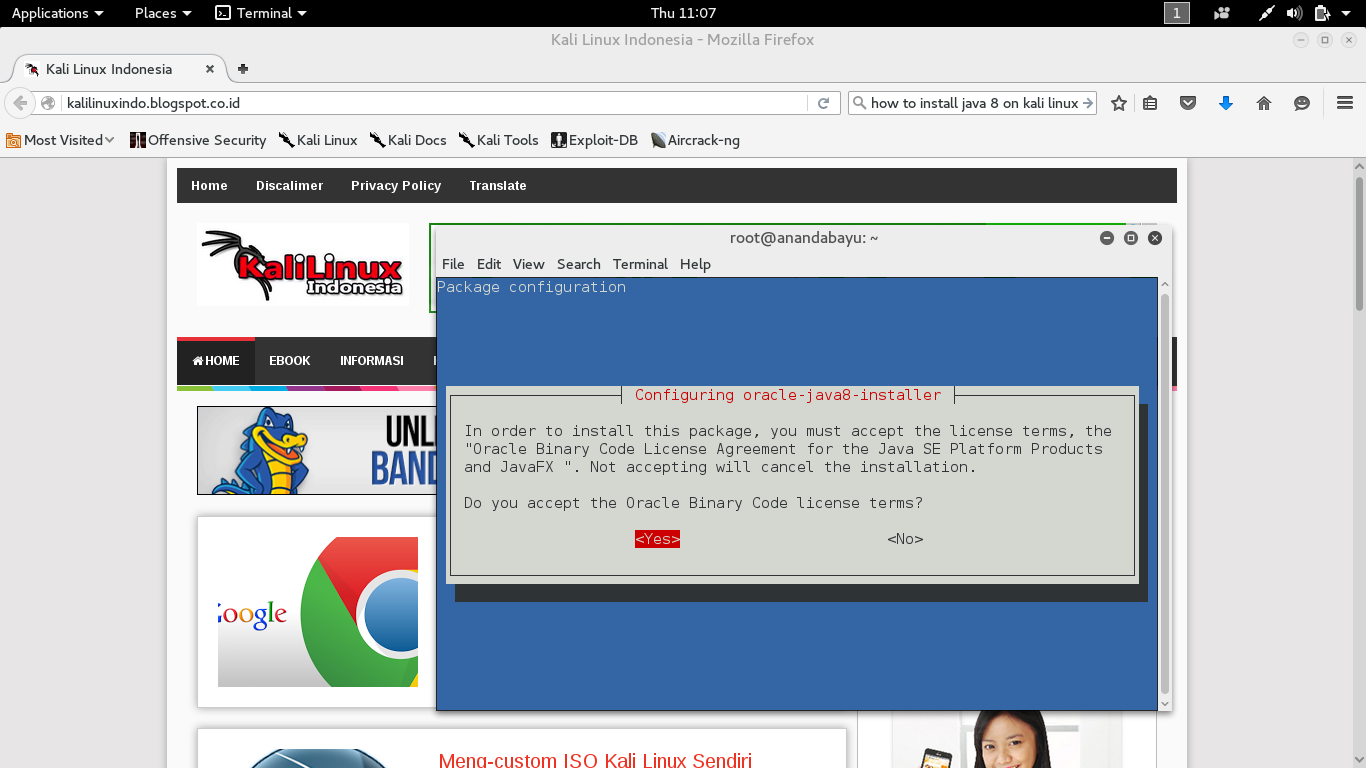1366x768 pixels.
Task: Select INFORMASI tab in blog menu
Action: (372, 361)
